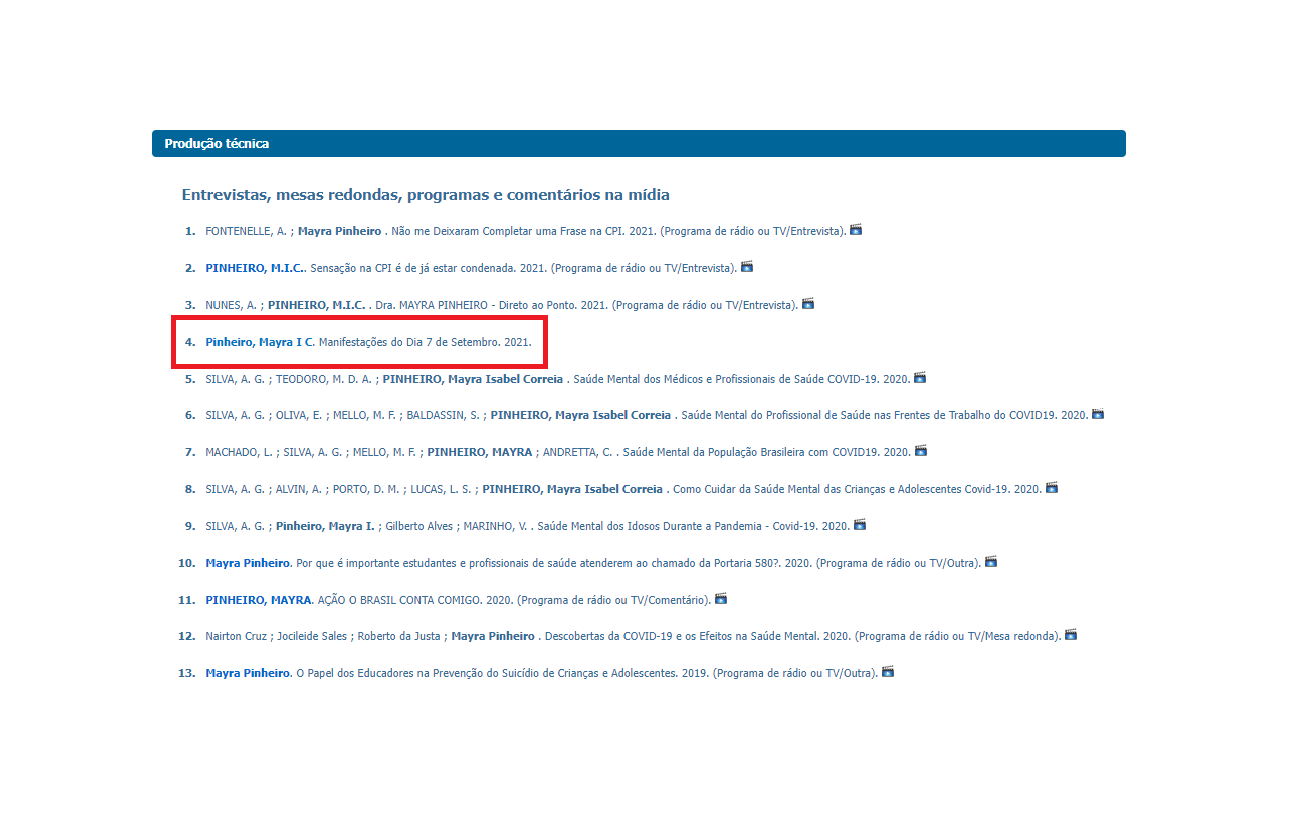Viewport: 1297px width, 819px height.
Task: Click 'MARINHO, V.' author in entry 9
Action: [x=494, y=526]
